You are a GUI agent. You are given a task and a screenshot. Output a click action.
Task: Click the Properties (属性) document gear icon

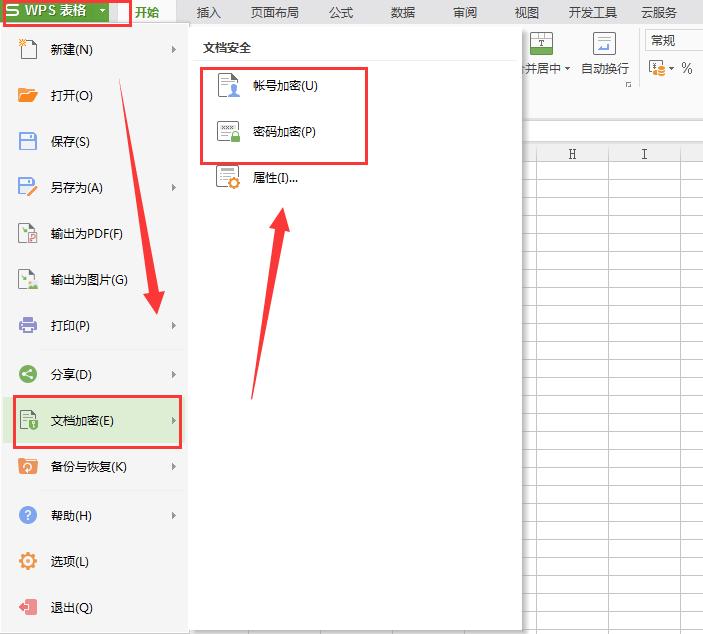228,178
